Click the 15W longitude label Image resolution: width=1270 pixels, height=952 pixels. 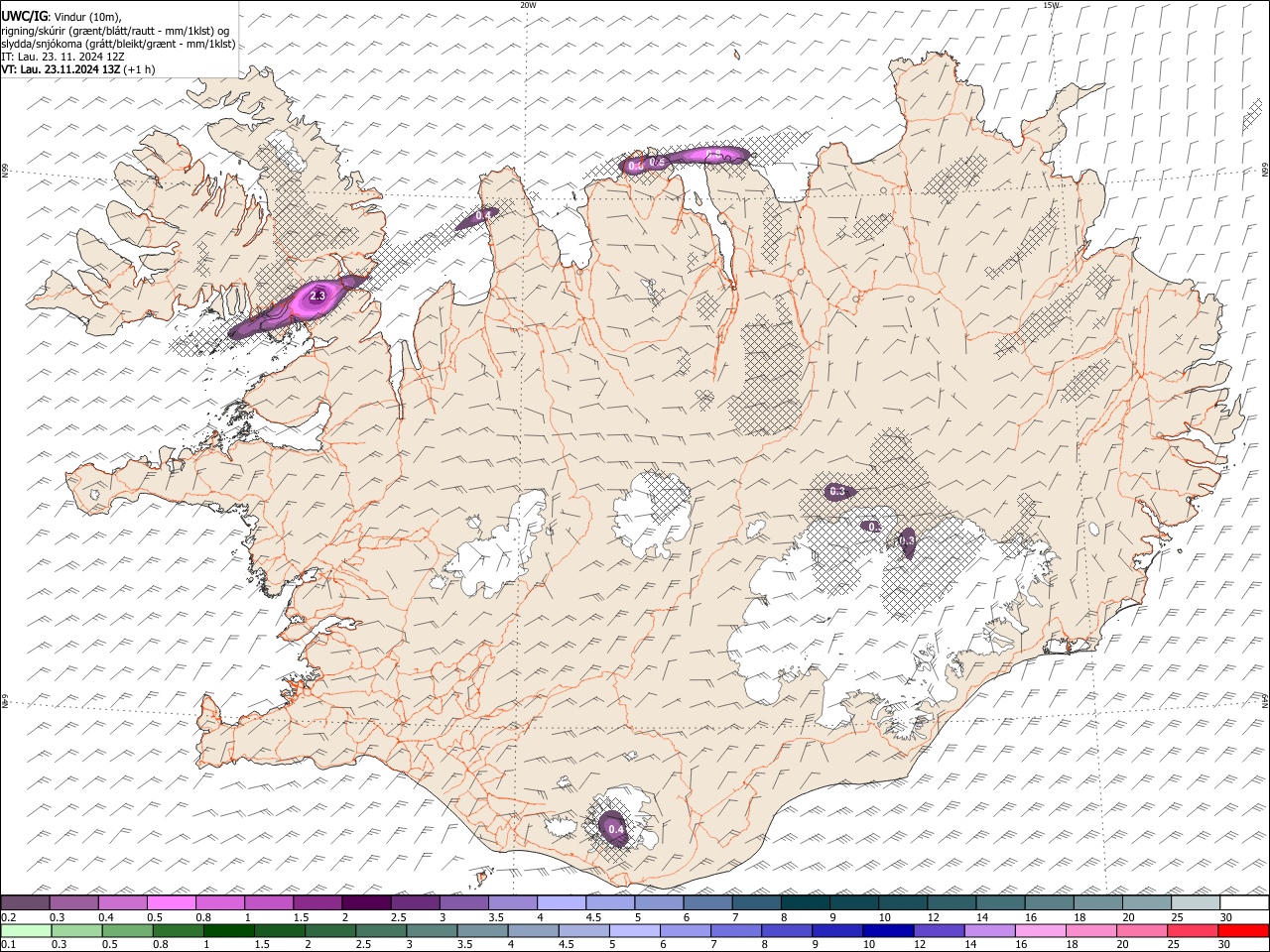(1051, 5)
